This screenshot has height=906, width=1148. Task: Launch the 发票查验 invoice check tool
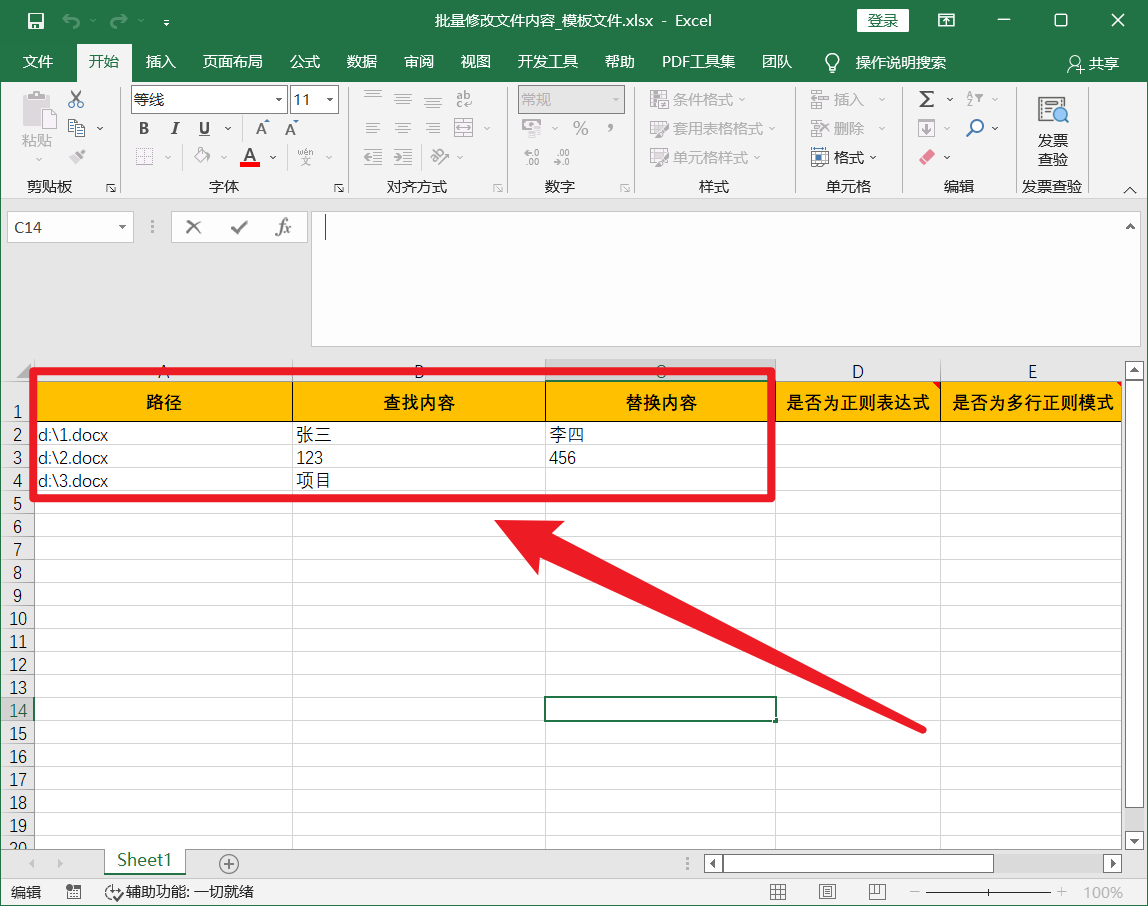click(x=1052, y=130)
